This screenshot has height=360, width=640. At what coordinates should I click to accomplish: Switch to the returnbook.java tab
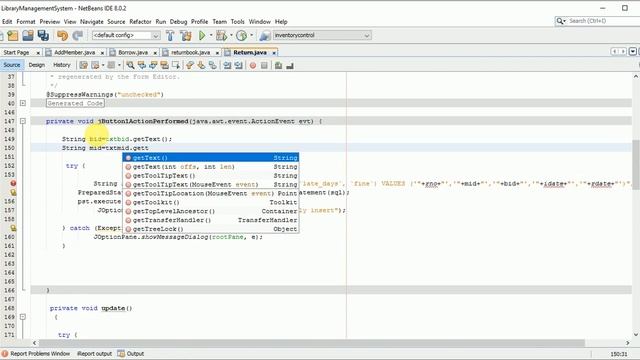tap(190, 53)
